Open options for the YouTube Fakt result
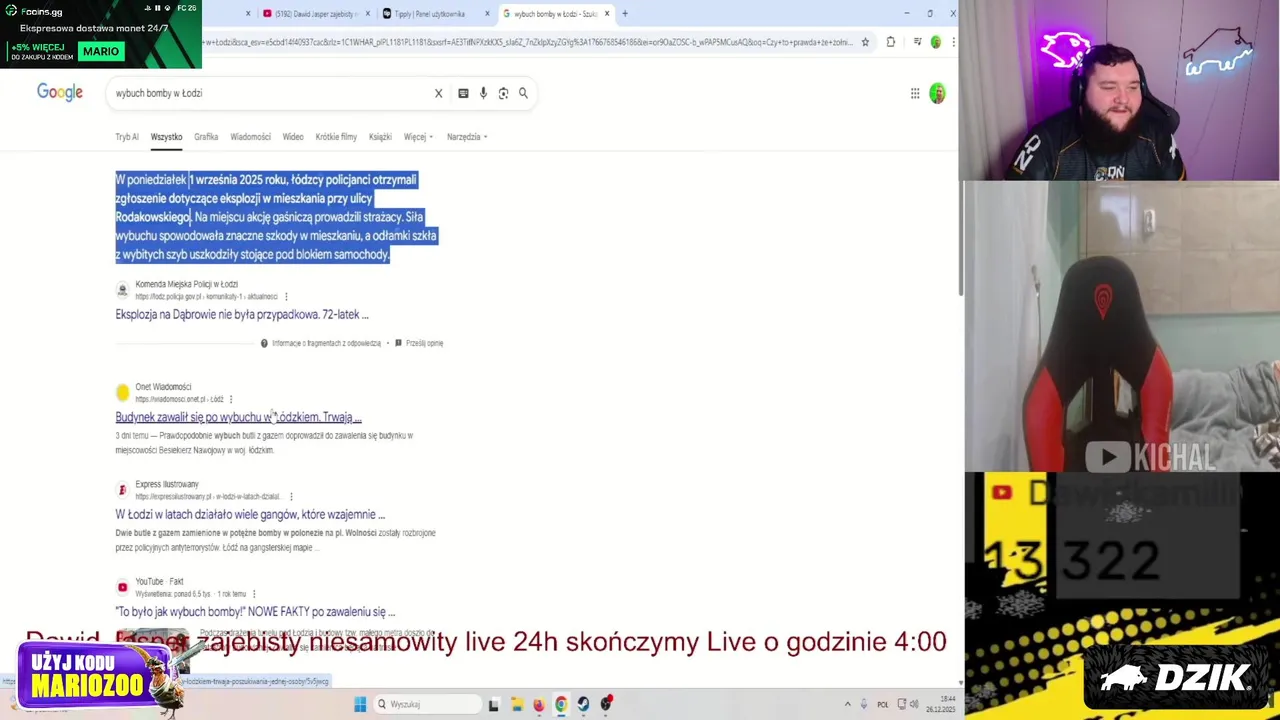The height and width of the screenshot is (720, 1280). tap(254, 594)
